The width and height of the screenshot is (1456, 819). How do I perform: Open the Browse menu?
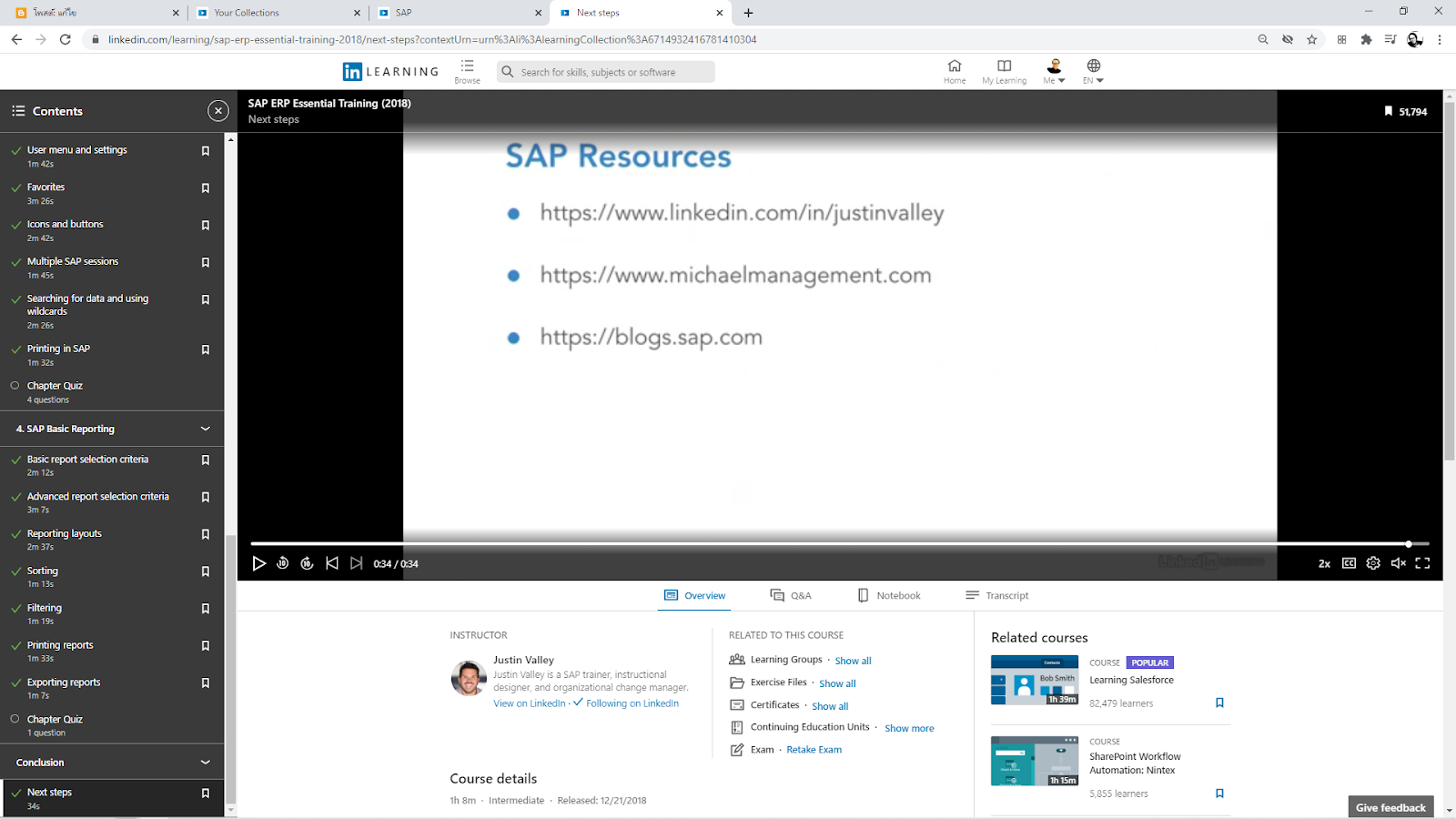coord(468,71)
